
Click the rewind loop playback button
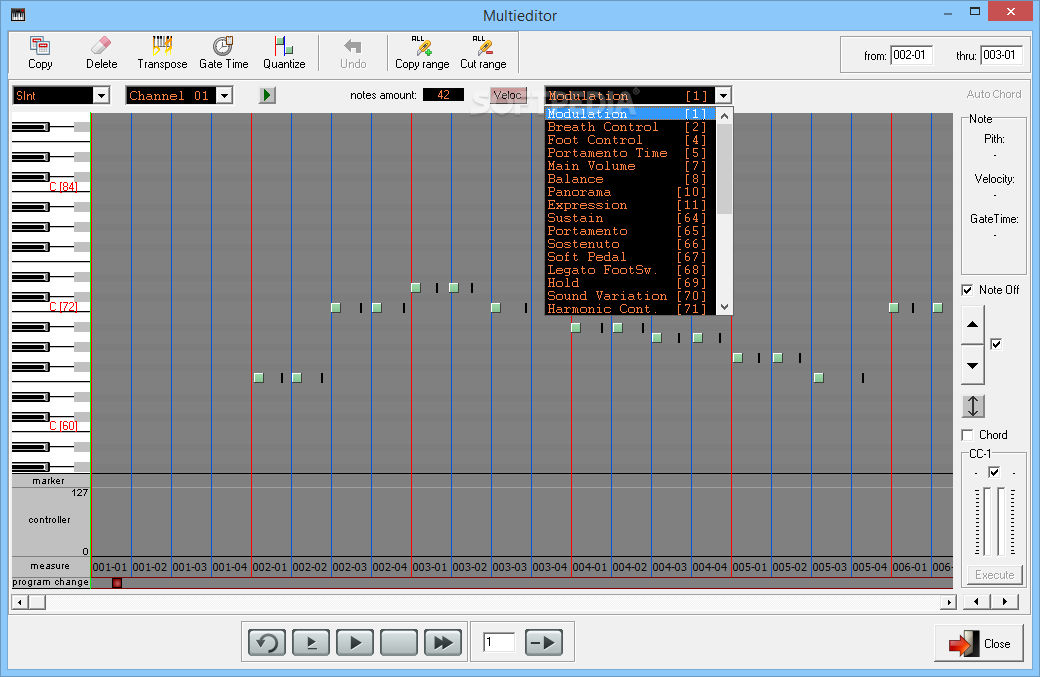point(267,642)
